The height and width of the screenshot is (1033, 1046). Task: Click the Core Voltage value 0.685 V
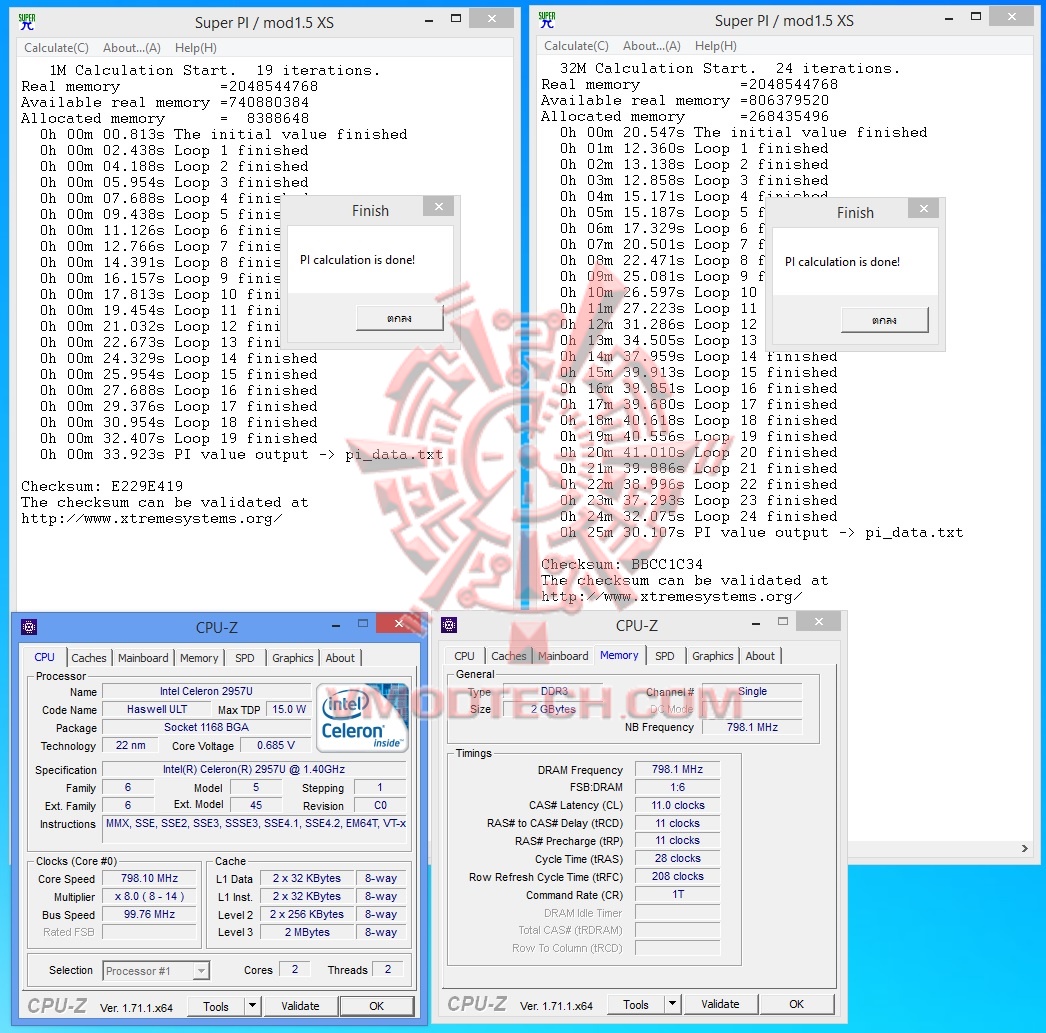(276, 745)
